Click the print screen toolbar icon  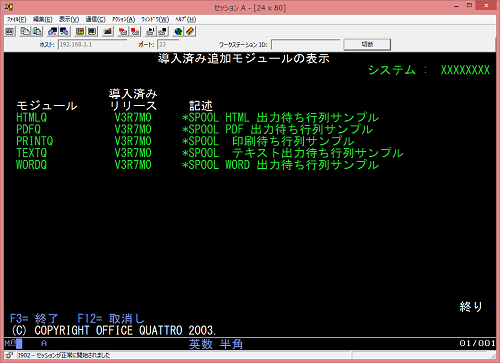point(10,31)
